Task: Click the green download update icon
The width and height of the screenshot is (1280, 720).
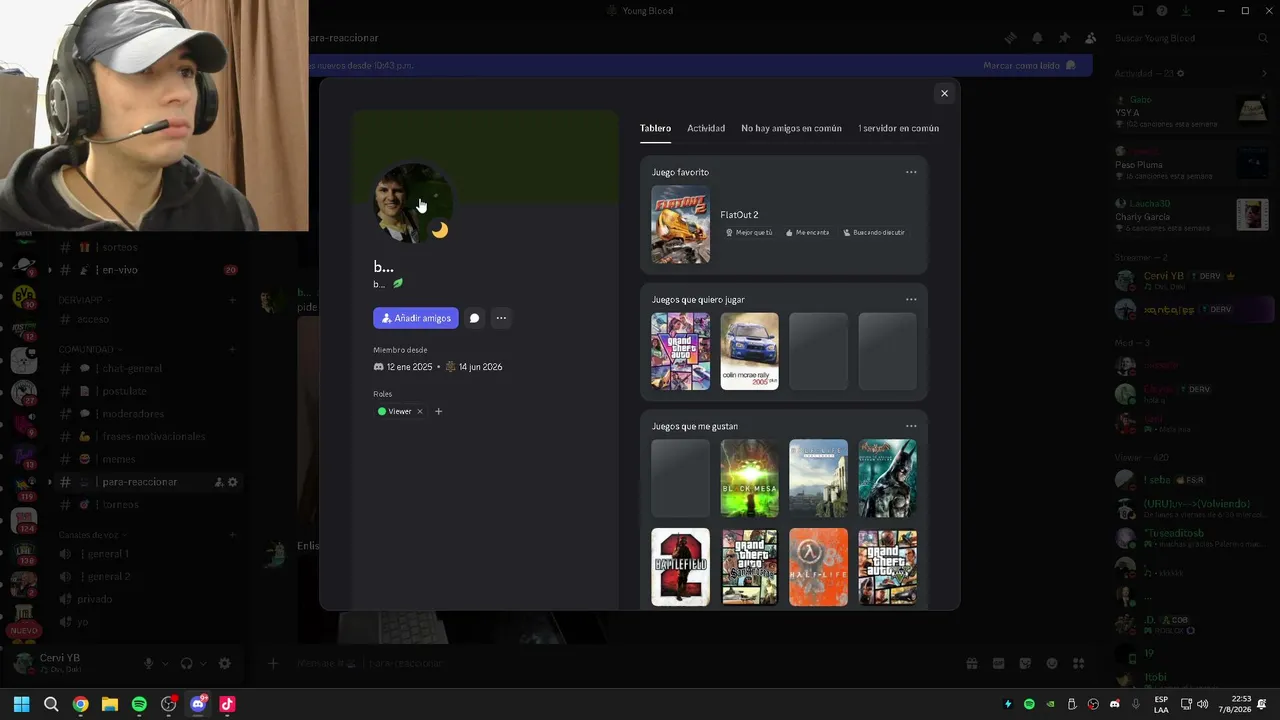Action: coord(1186,11)
